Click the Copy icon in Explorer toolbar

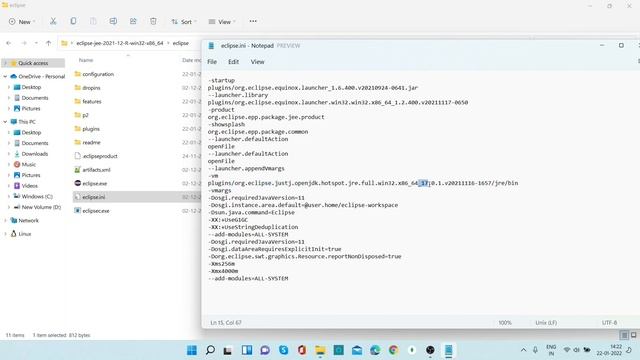click(x=73, y=21)
